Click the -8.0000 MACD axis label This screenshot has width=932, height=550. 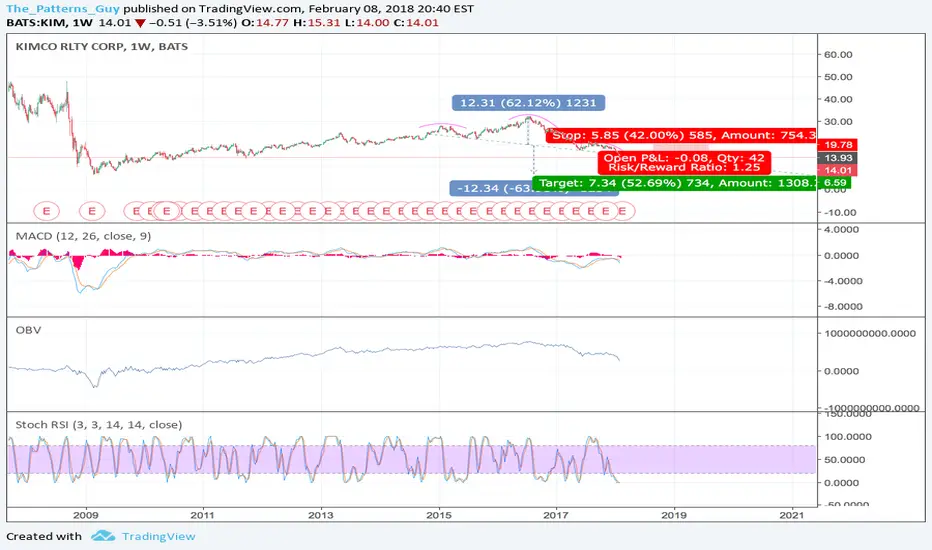point(843,307)
